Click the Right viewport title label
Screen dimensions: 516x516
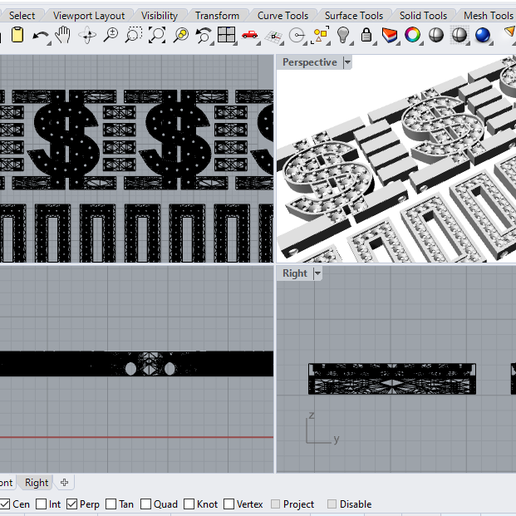(x=295, y=273)
